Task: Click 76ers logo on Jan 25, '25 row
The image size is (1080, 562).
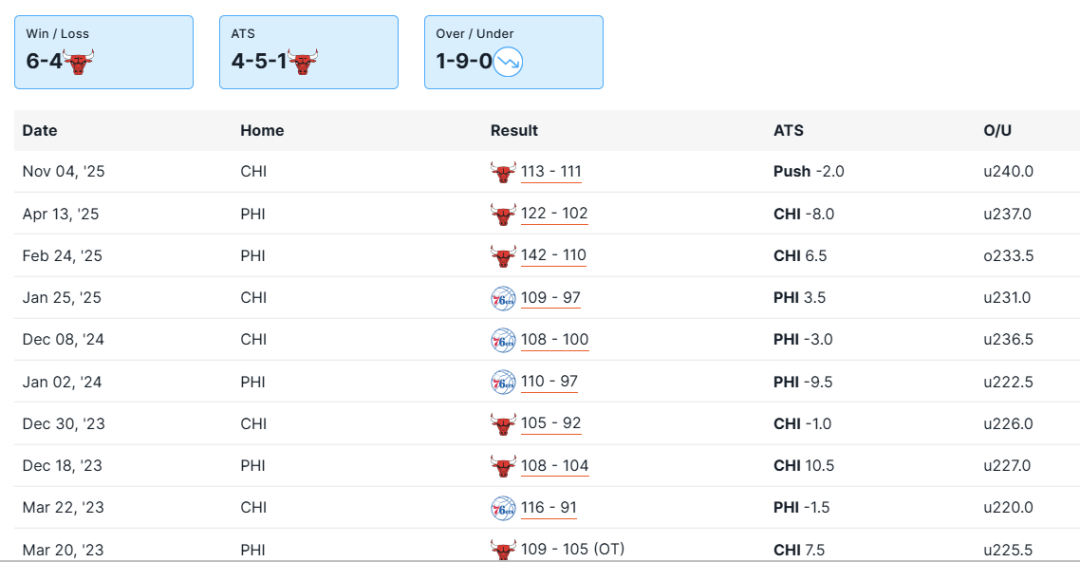Action: coord(503,298)
